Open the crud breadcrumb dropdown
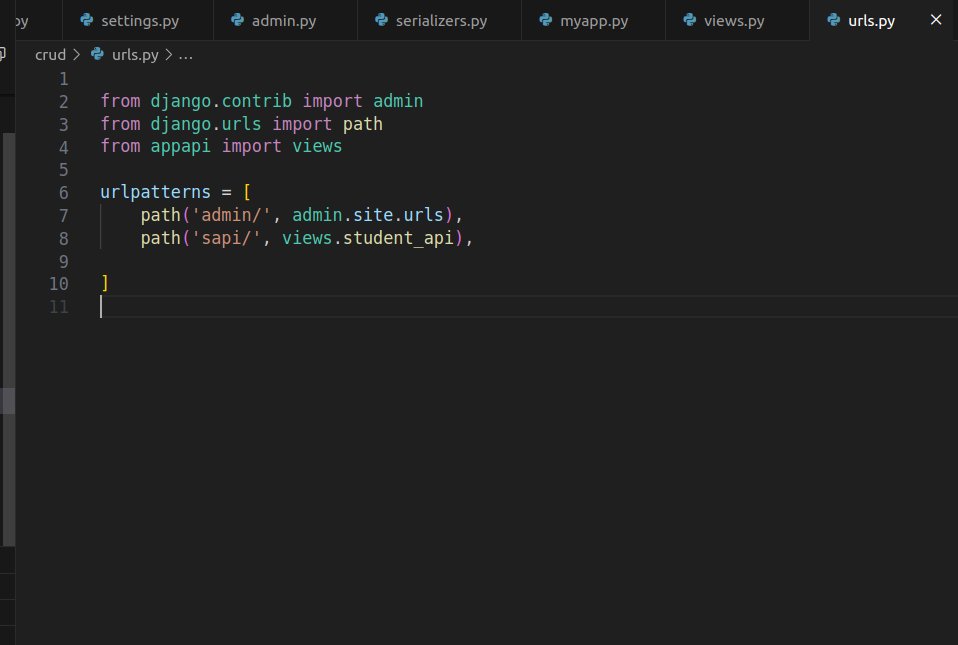Image resolution: width=958 pixels, height=645 pixels. tap(50, 55)
